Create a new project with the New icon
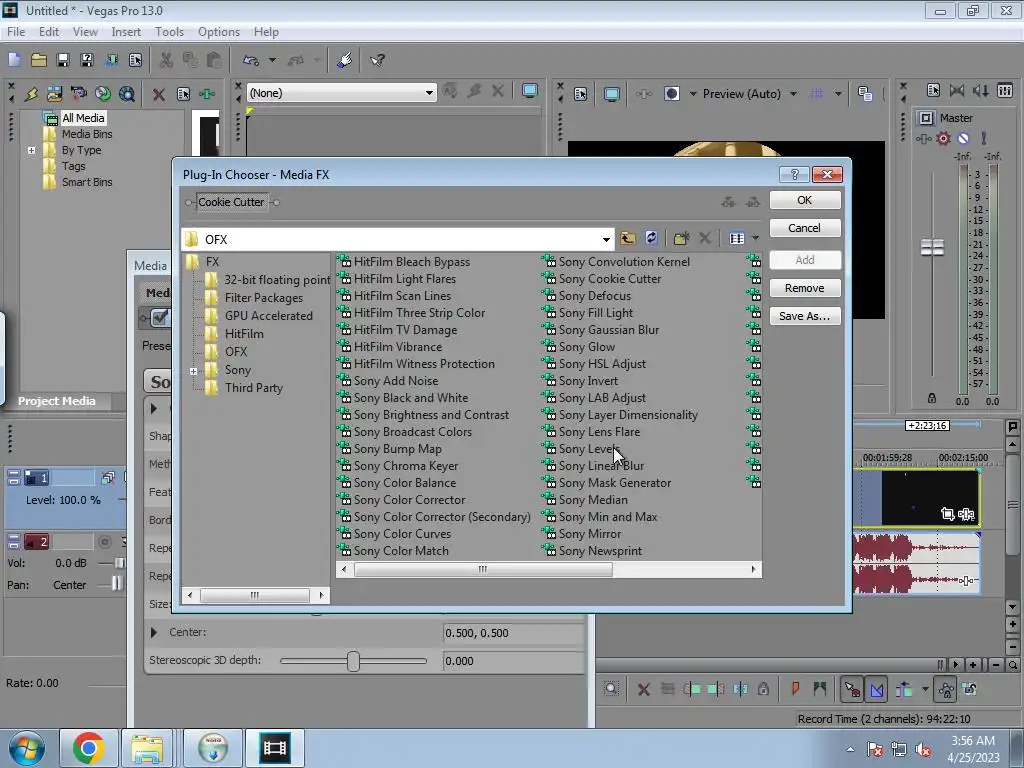The image size is (1024, 768). coord(14,60)
